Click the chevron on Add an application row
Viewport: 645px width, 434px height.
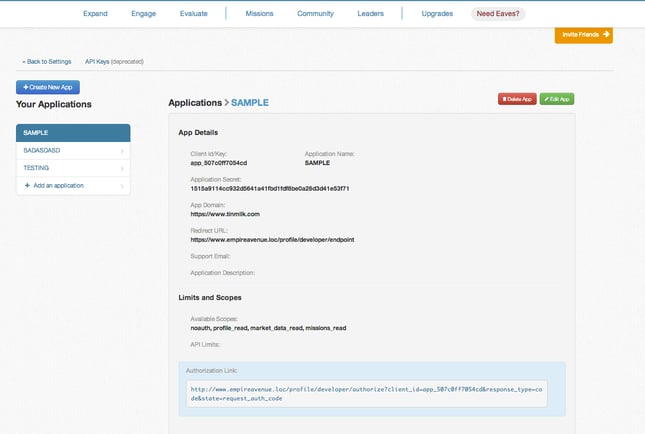(x=123, y=185)
